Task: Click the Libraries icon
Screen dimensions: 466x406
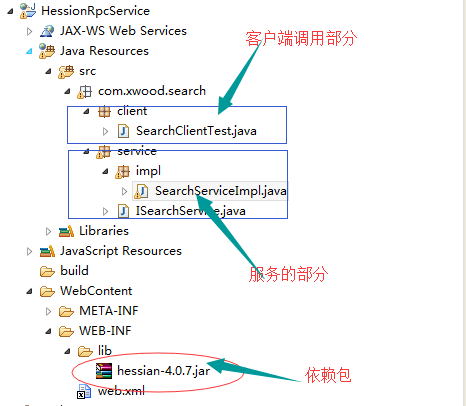Action: pyautogui.click(x=66, y=231)
